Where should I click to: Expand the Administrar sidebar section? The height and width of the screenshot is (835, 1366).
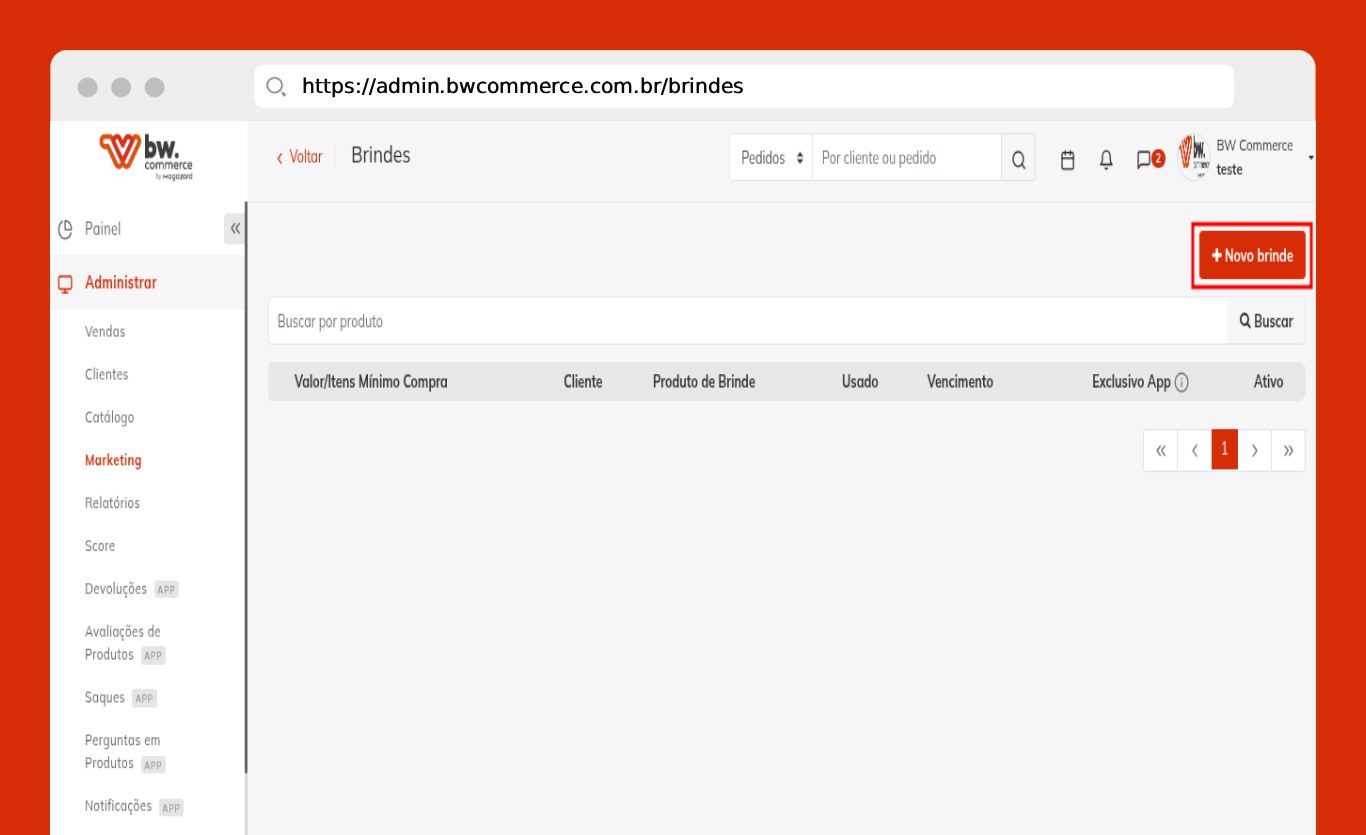click(121, 283)
